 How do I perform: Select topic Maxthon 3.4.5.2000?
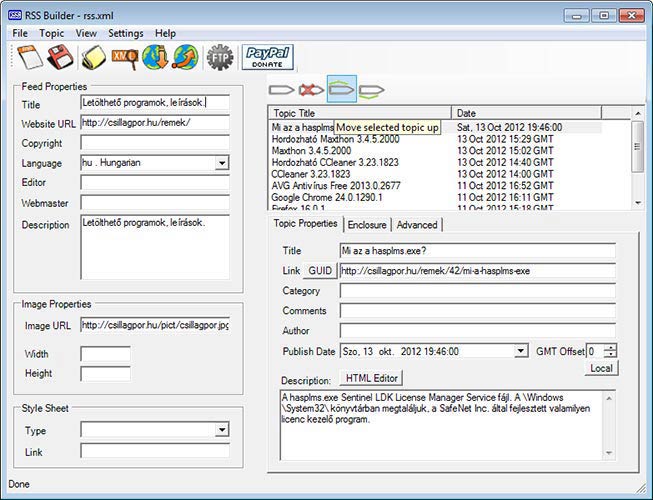tap(311, 151)
